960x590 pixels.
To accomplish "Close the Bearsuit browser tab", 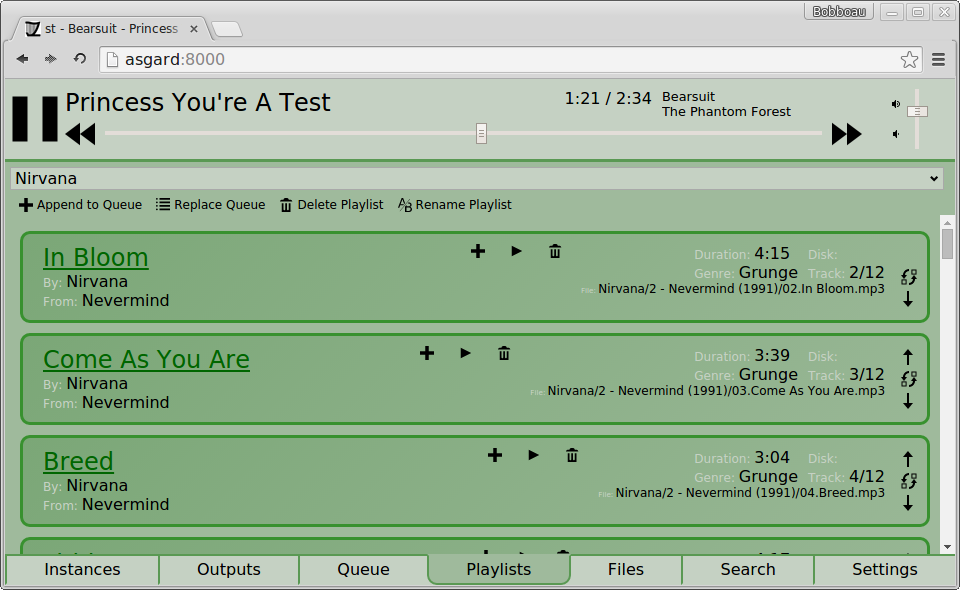I will click(193, 29).
